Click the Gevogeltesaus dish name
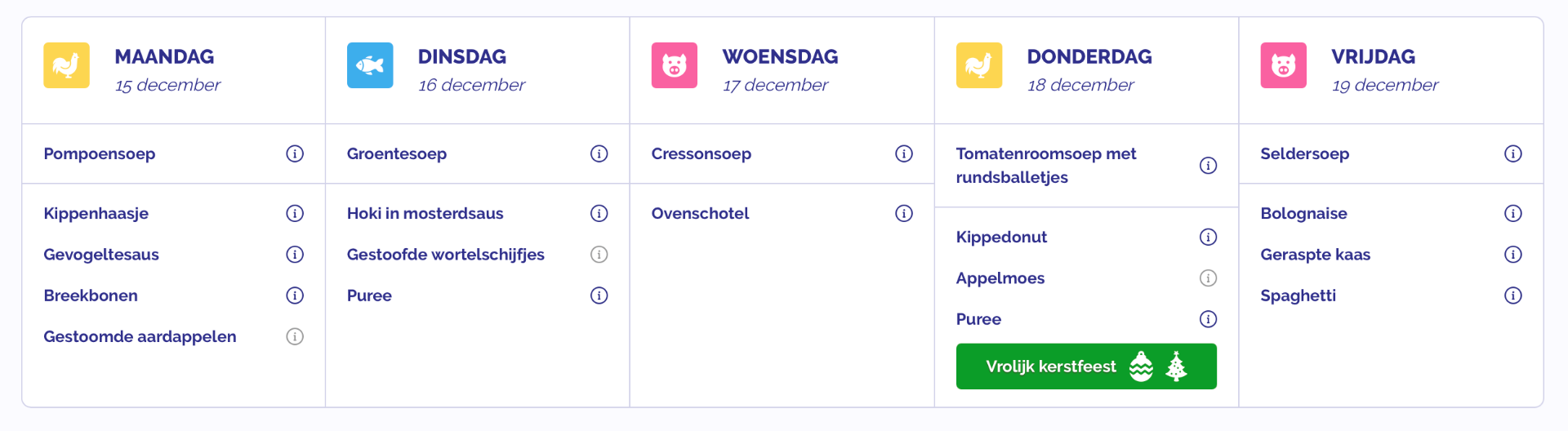 [x=101, y=255]
